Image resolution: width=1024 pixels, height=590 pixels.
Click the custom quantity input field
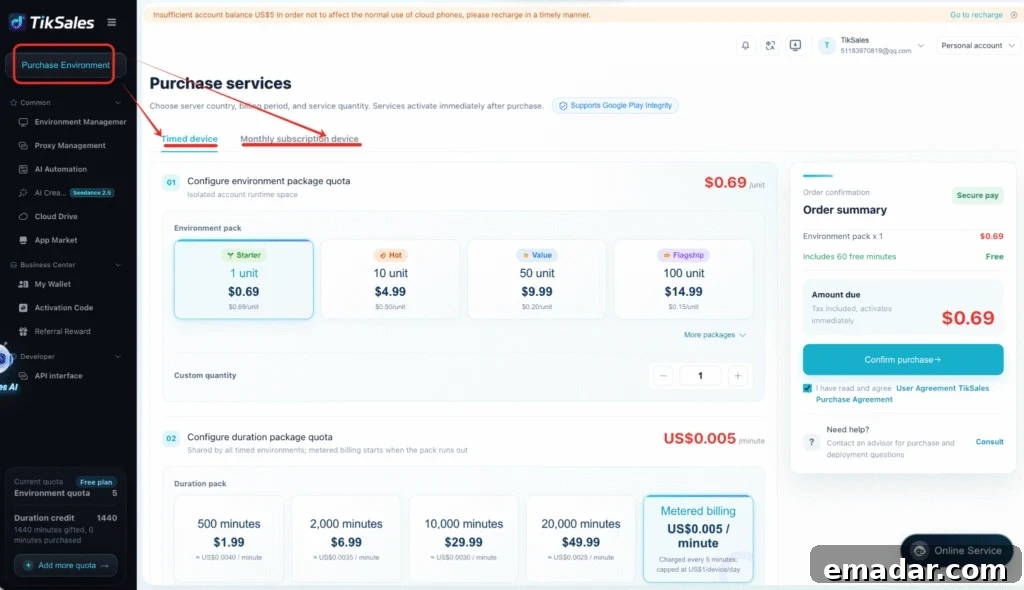click(700, 376)
